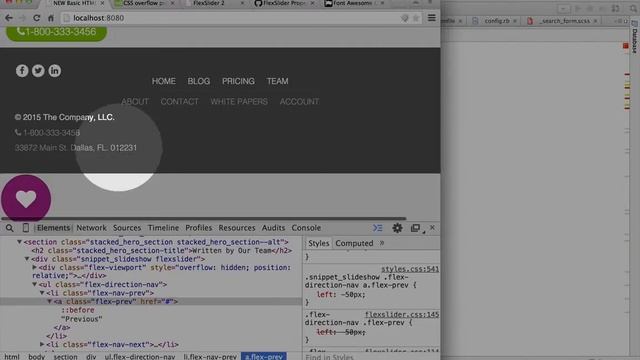Select body in the breadcrumb bar
Screen dimensions: 640x360
[36, 357]
